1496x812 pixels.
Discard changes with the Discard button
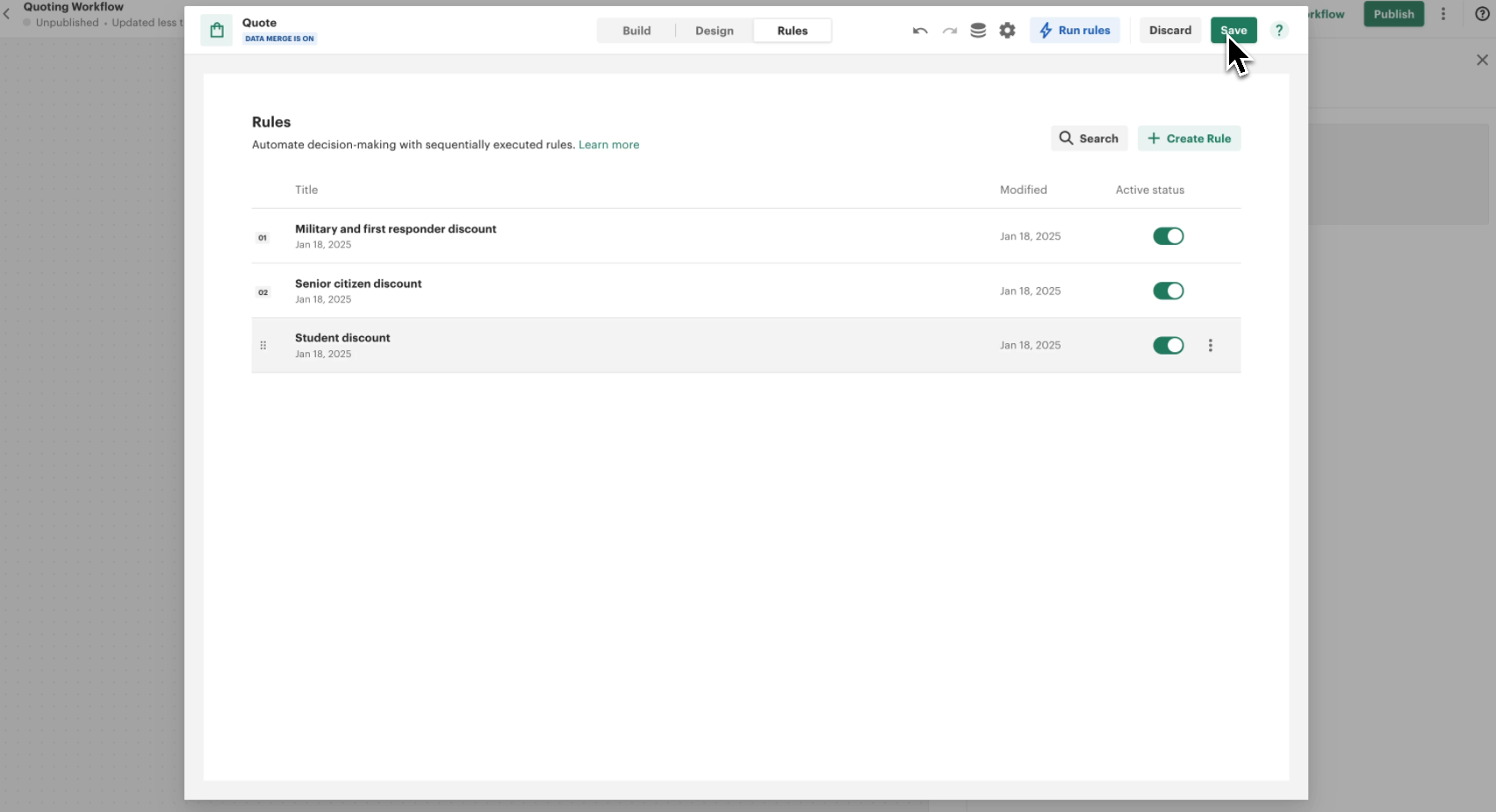pos(1169,31)
